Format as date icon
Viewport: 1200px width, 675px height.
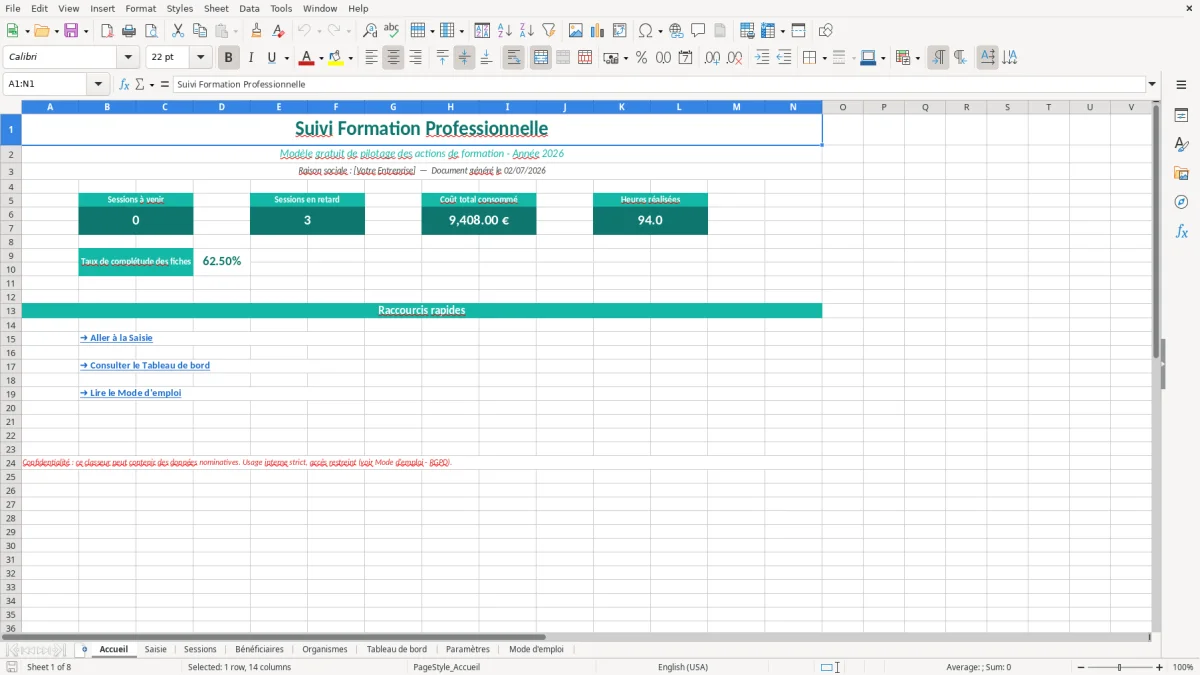[685, 58]
